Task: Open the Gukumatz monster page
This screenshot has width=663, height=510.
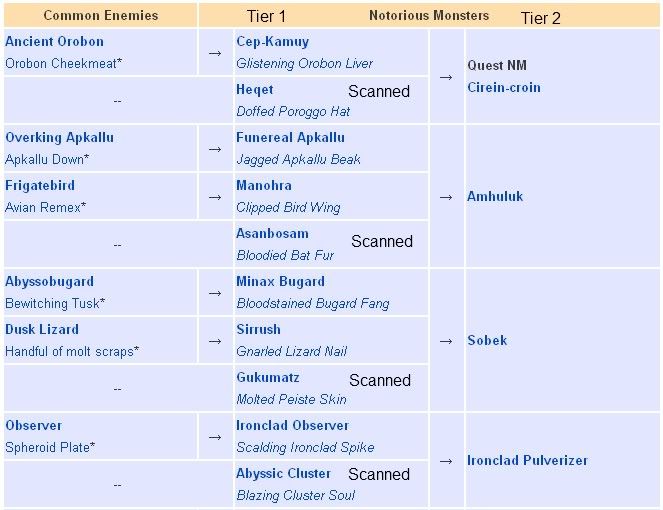Action: (x=267, y=378)
